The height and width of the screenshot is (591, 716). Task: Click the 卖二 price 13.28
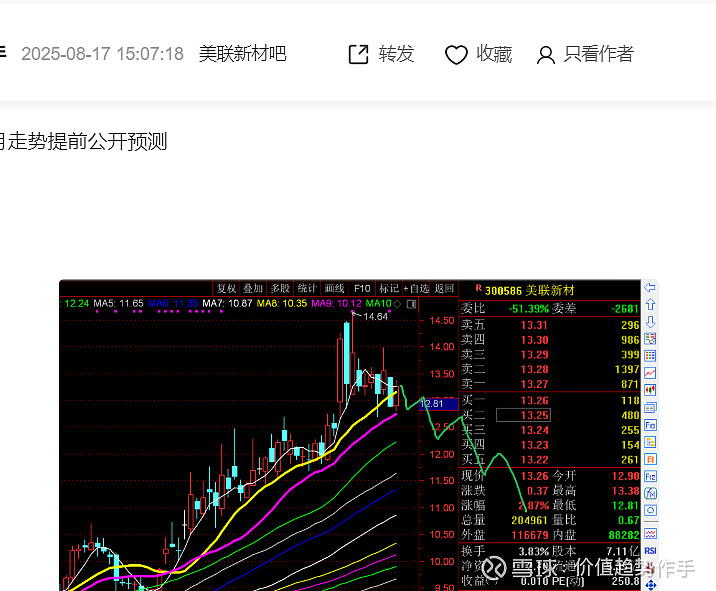tap(534, 369)
